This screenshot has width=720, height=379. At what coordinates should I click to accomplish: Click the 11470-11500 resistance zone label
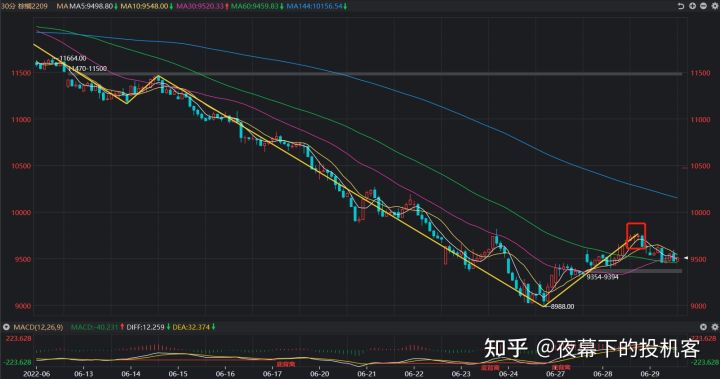(x=87, y=68)
